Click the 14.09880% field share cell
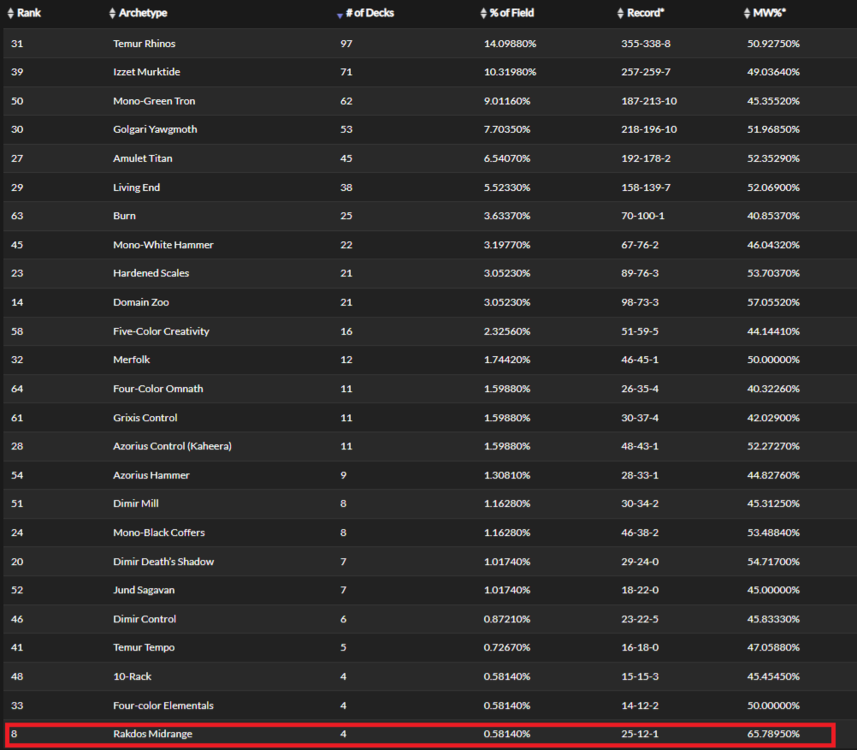857x750 pixels. (507, 44)
